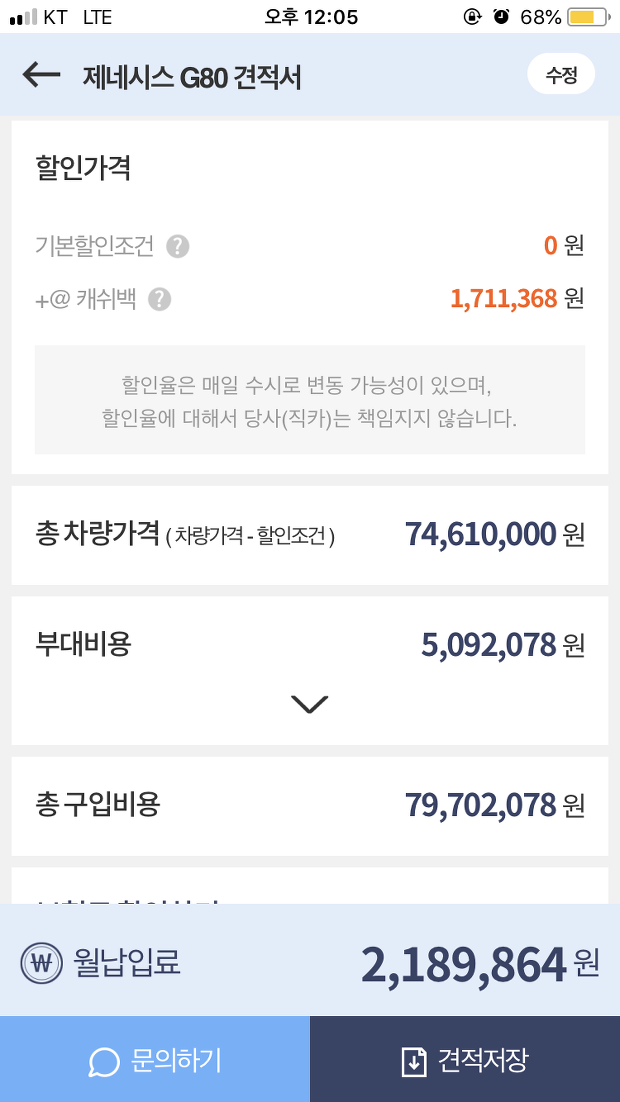The height and width of the screenshot is (1102, 620).
Task: Tap the discount rate disclaimer notice box
Action: 310,399
